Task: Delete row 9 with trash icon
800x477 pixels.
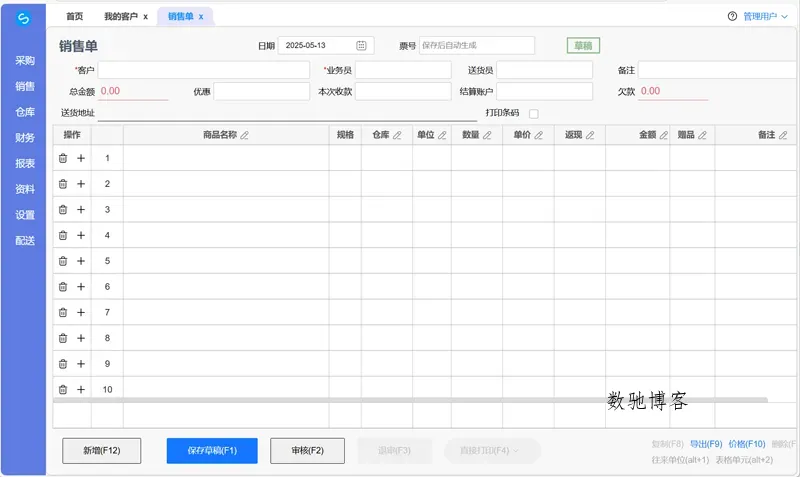Action: (x=63, y=364)
